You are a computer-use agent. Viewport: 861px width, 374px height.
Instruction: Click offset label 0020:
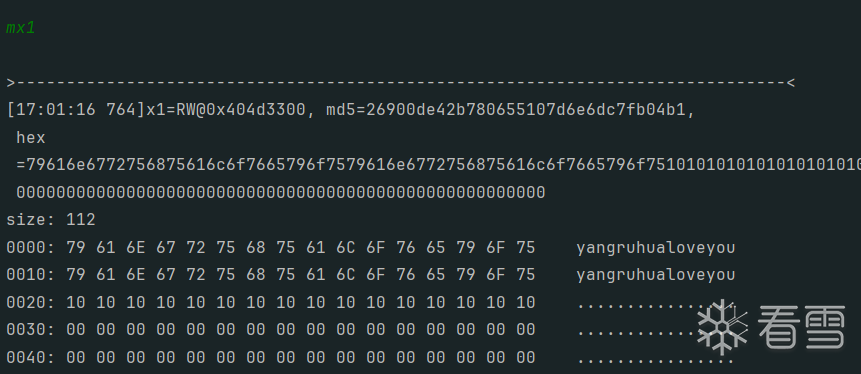[31, 303]
